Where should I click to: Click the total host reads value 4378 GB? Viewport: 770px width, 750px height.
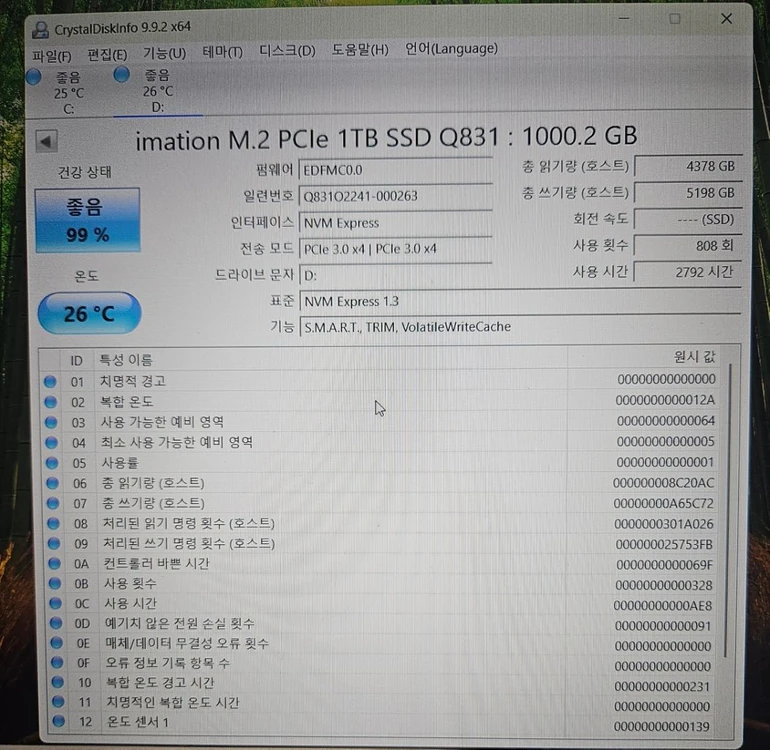coord(688,166)
